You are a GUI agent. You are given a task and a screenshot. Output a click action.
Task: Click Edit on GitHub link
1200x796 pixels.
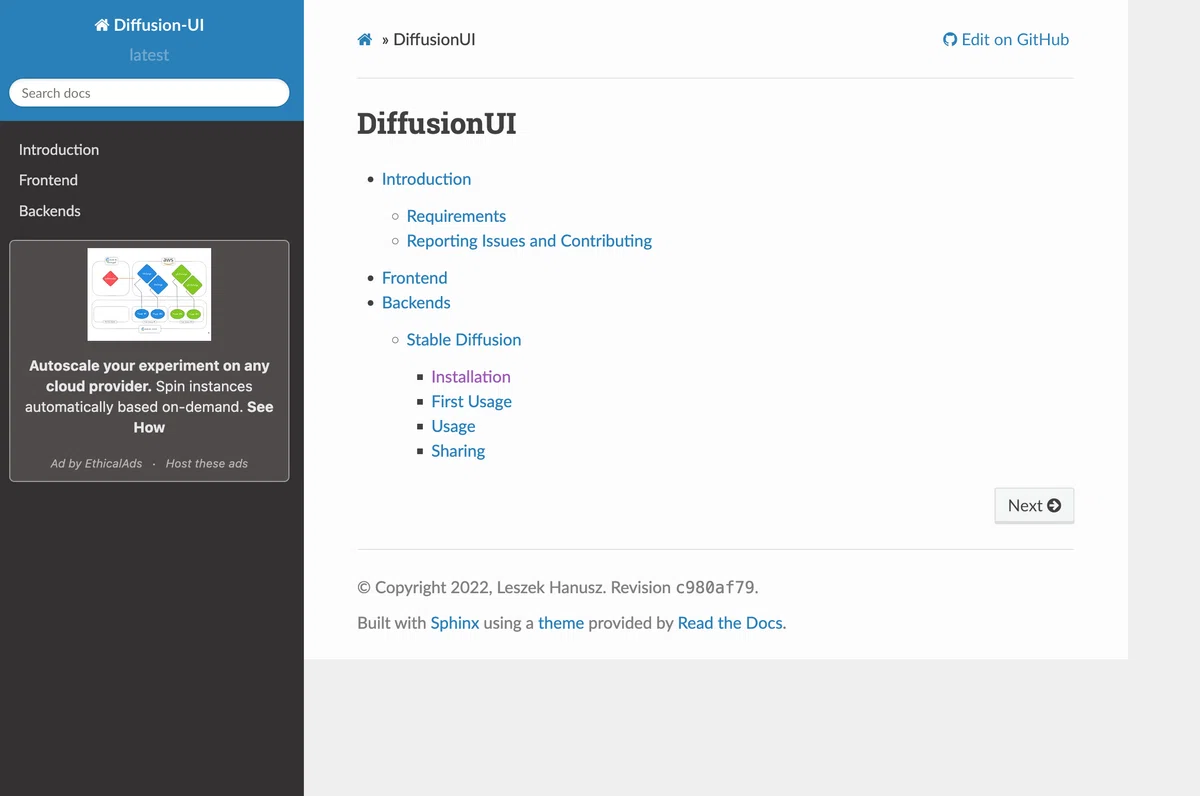point(1006,40)
